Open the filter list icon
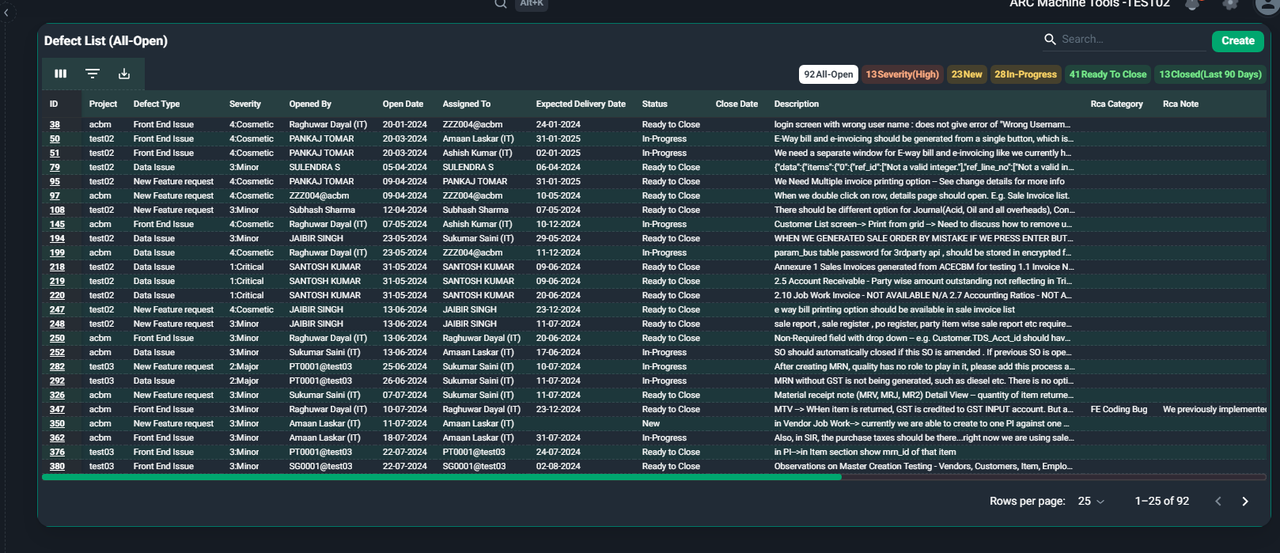 [x=92, y=74]
